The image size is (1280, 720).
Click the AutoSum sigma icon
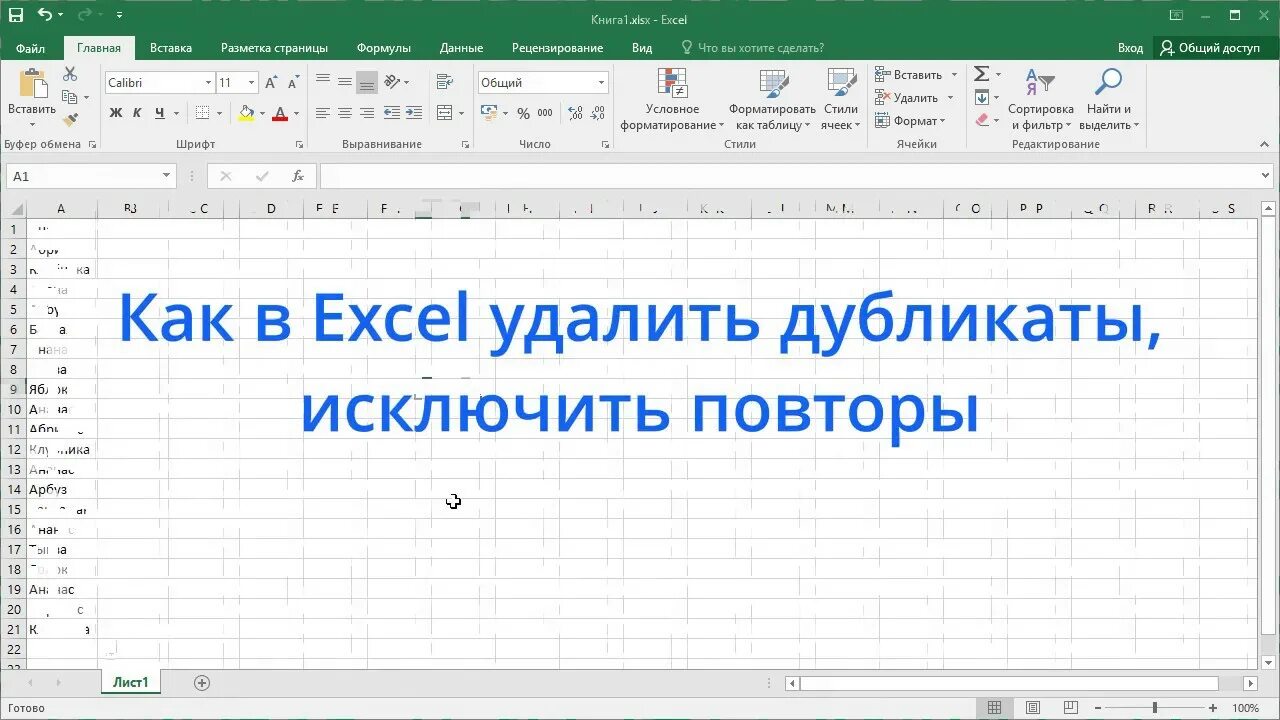point(982,74)
